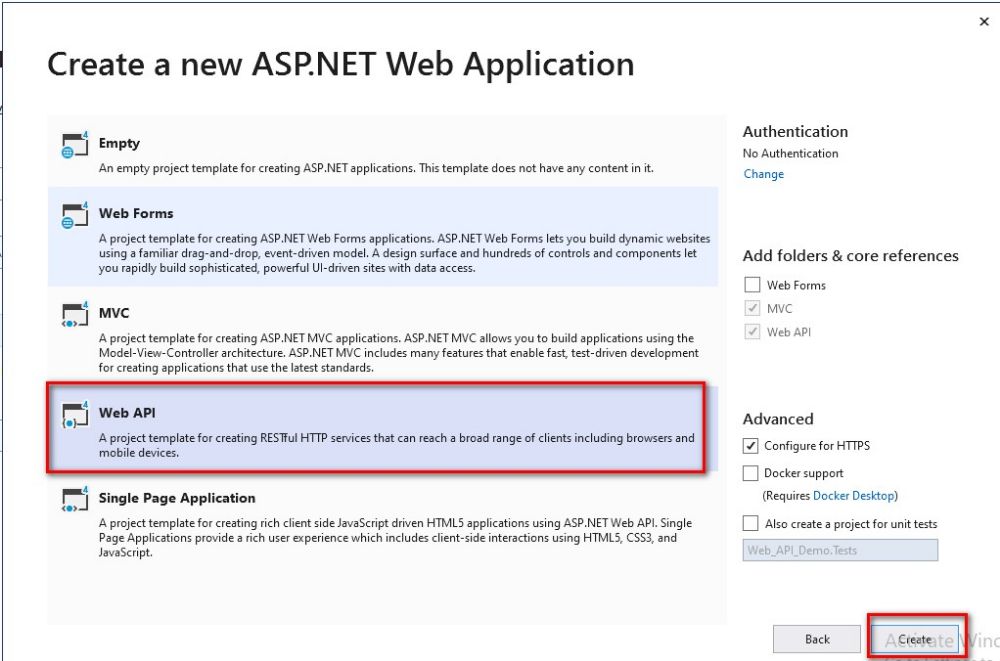Click the Back button
Viewport: 1000px width, 661px height.
[817, 639]
